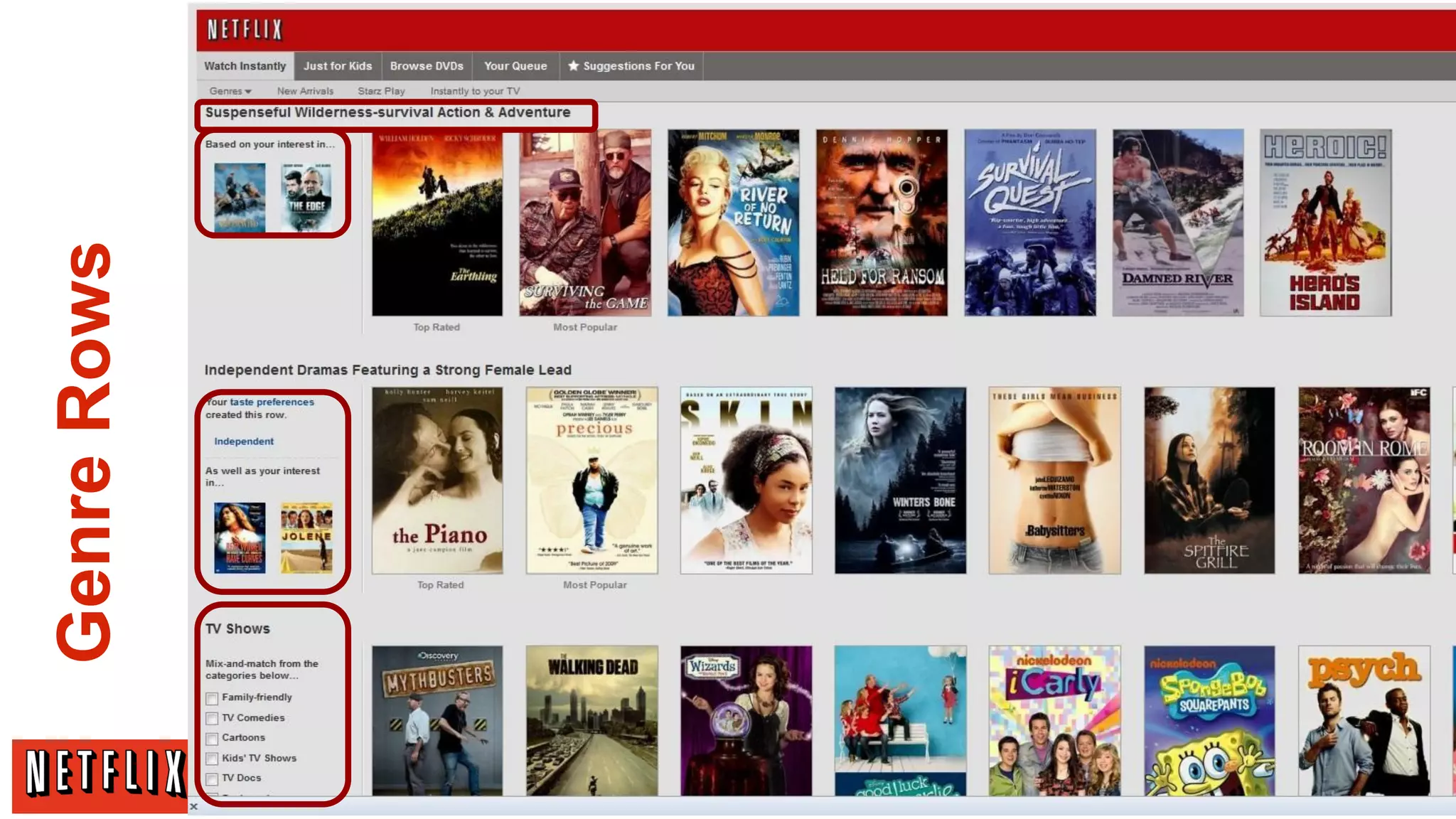Screen dimensions: 1456x819
Task: Click Independent Dramas Featuring a Strong Female Lead
Action: pos(388,370)
